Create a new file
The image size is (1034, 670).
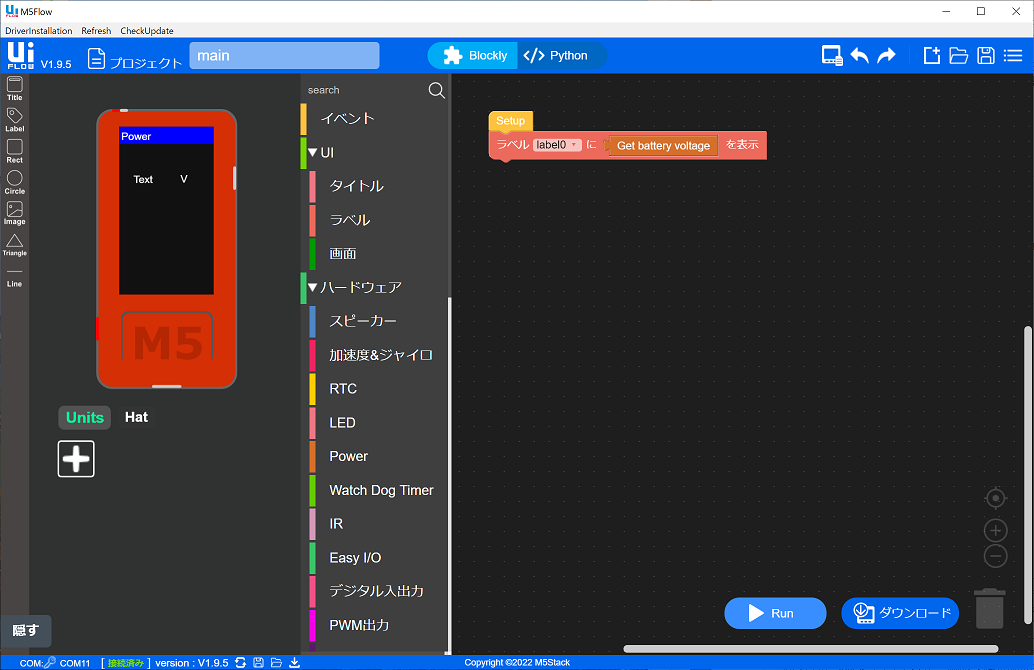pyautogui.click(x=931, y=56)
